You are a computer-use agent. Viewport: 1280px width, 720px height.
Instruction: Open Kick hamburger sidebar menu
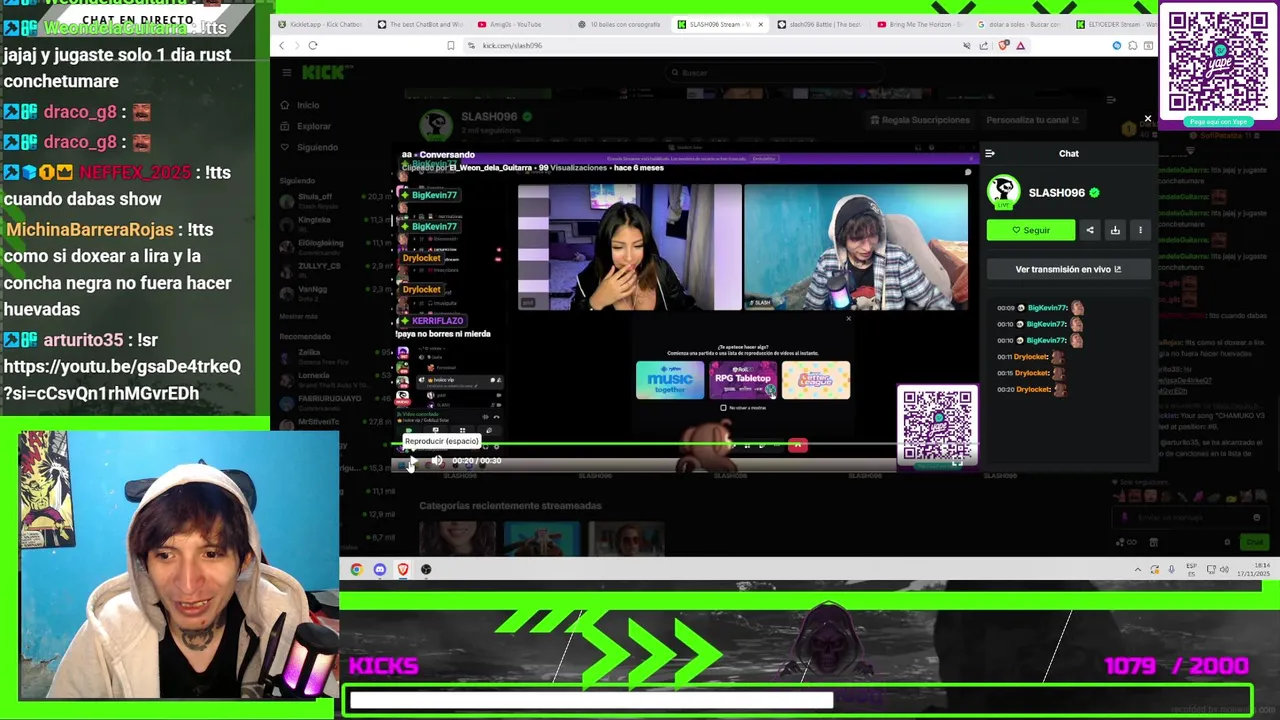click(286, 72)
